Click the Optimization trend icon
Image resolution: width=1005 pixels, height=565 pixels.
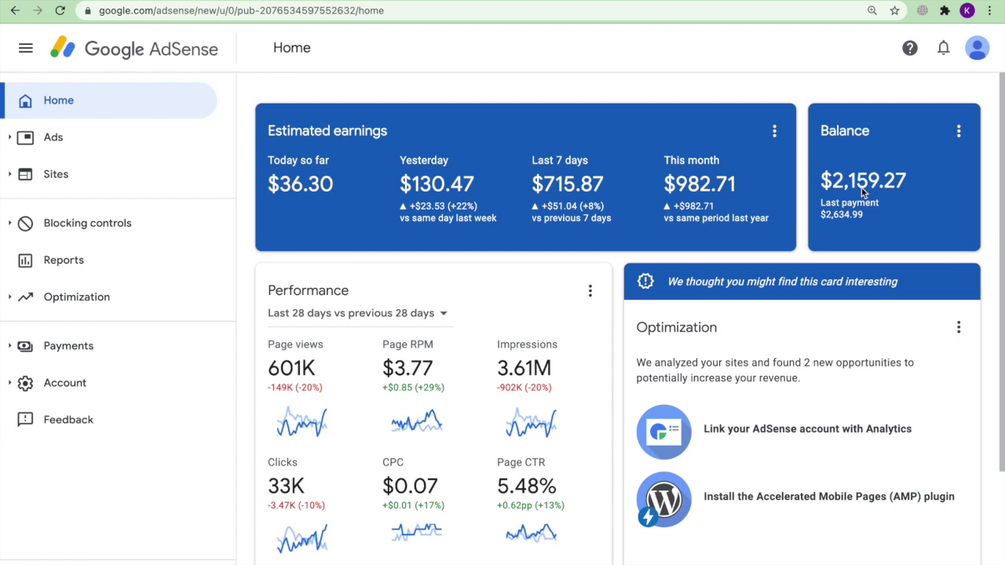click(25, 297)
